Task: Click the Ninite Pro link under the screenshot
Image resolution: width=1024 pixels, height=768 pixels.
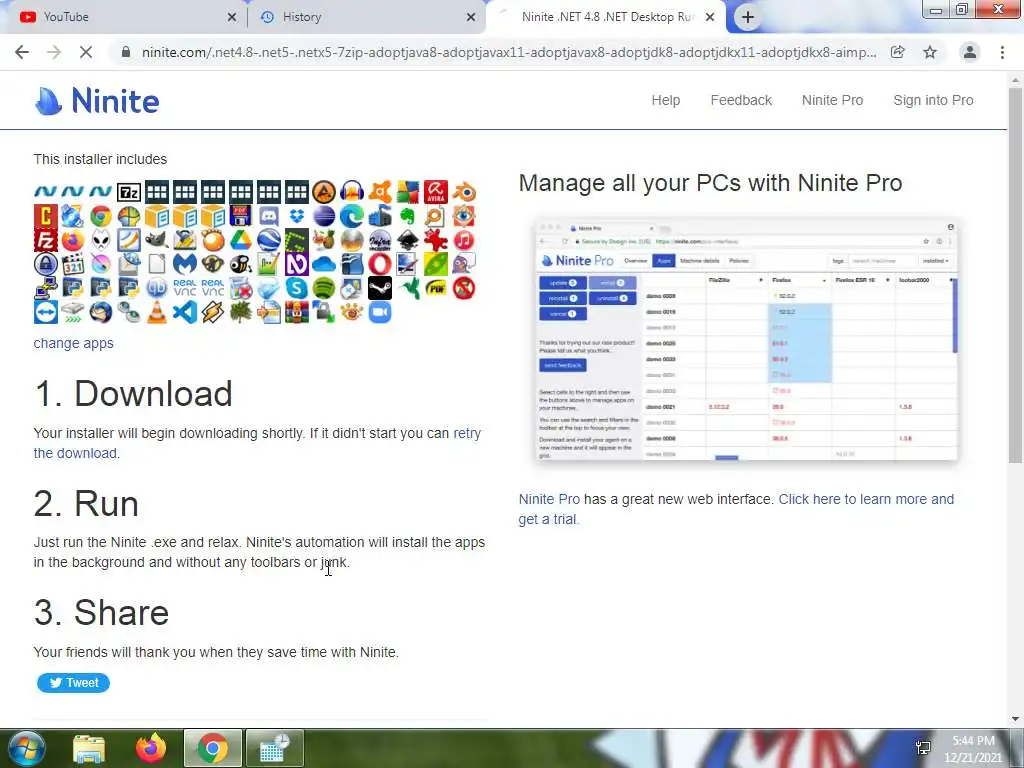Action: pos(549,499)
